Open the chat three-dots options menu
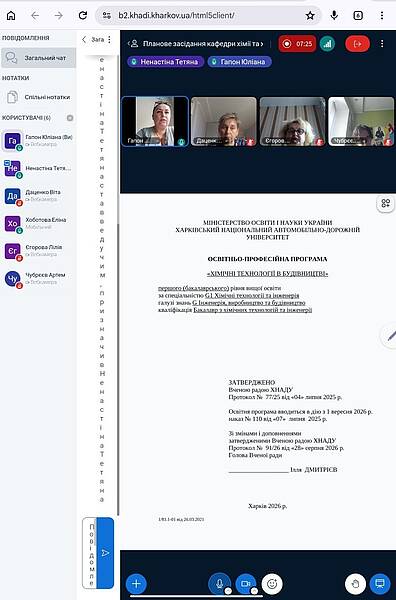The width and height of the screenshot is (396, 600). coord(109,39)
